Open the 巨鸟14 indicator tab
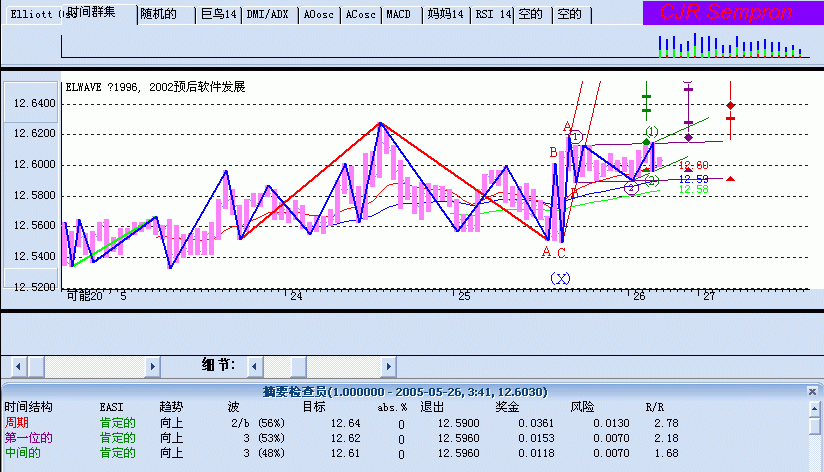This screenshot has width=824, height=472. [219, 15]
